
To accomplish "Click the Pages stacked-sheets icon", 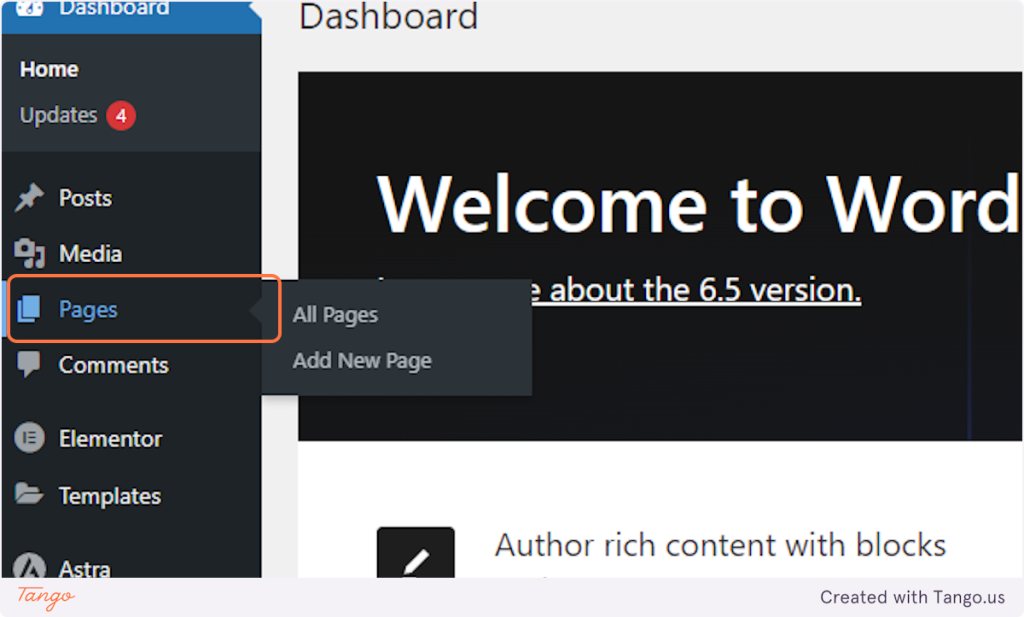I will click(29, 309).
